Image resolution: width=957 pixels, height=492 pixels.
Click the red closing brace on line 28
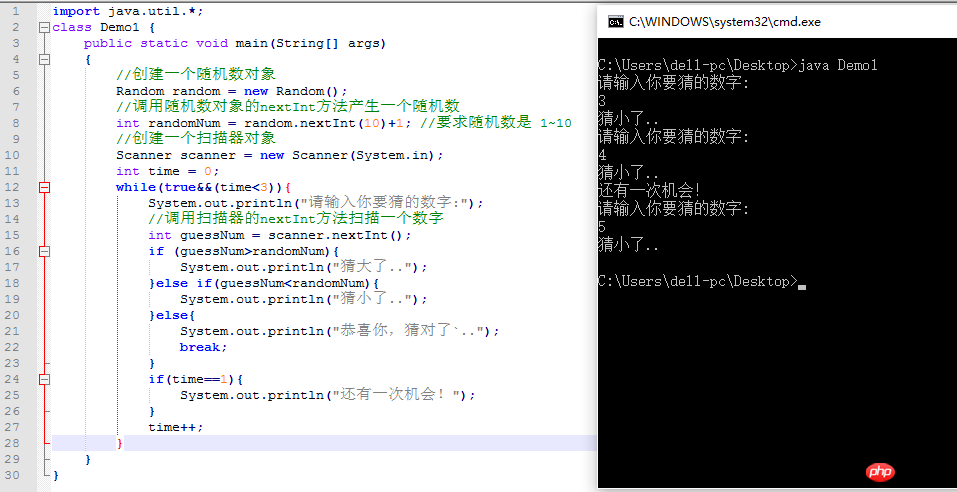point(120,443)
